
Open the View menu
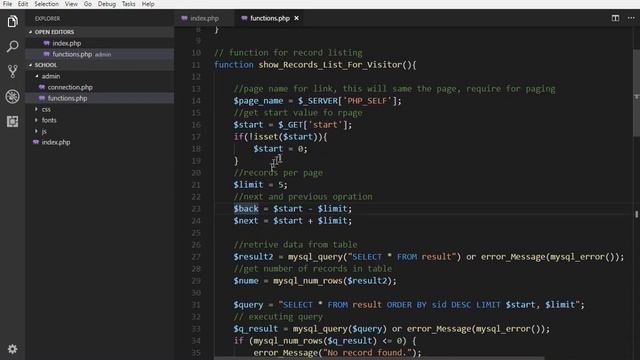tap(71, 4)
